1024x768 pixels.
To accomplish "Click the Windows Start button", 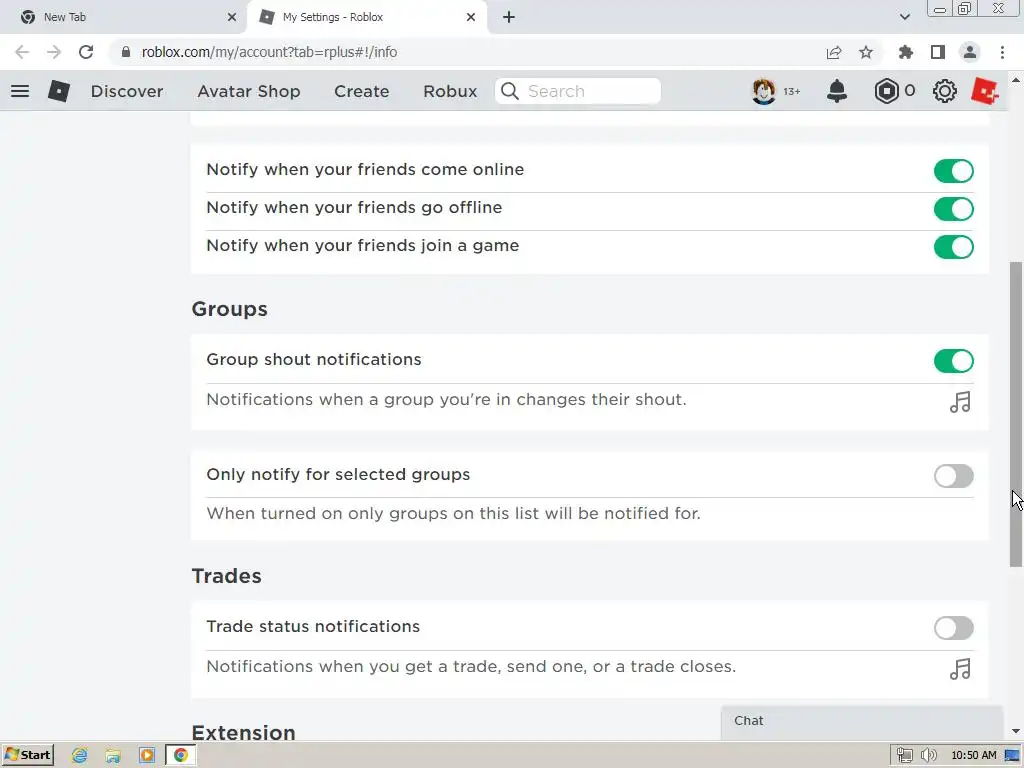I will coord(27,756).
